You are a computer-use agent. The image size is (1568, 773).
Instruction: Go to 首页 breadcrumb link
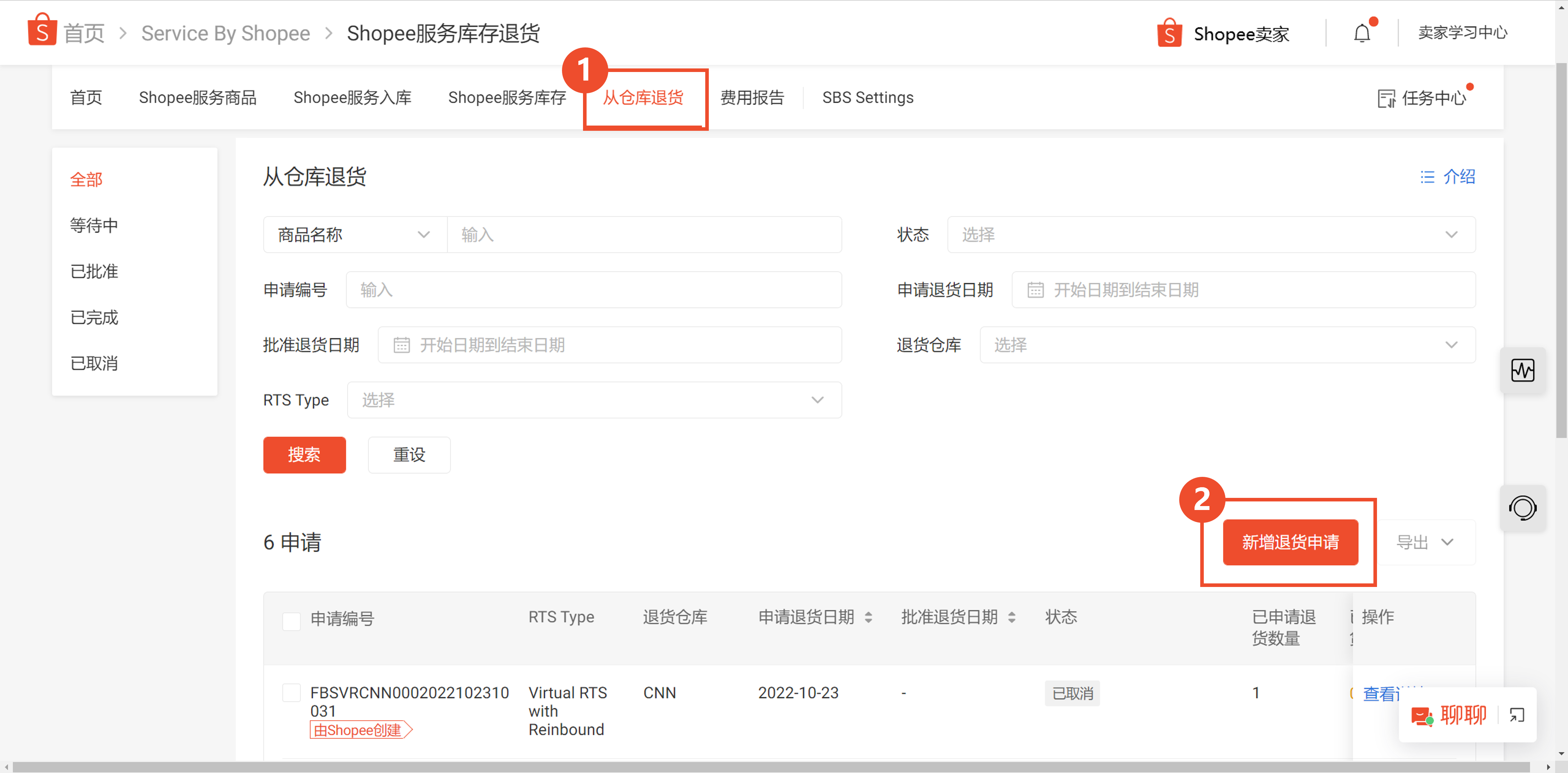pyautogui.click(x=84, y=34)
